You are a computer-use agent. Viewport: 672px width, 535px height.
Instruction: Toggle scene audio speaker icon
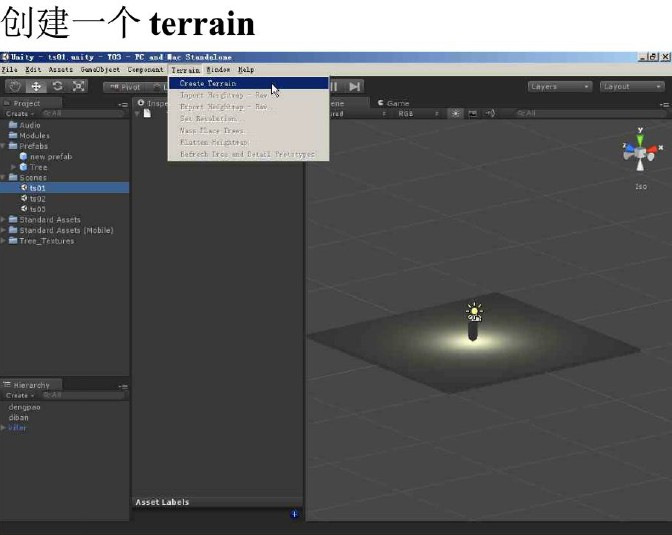[490, 114]
